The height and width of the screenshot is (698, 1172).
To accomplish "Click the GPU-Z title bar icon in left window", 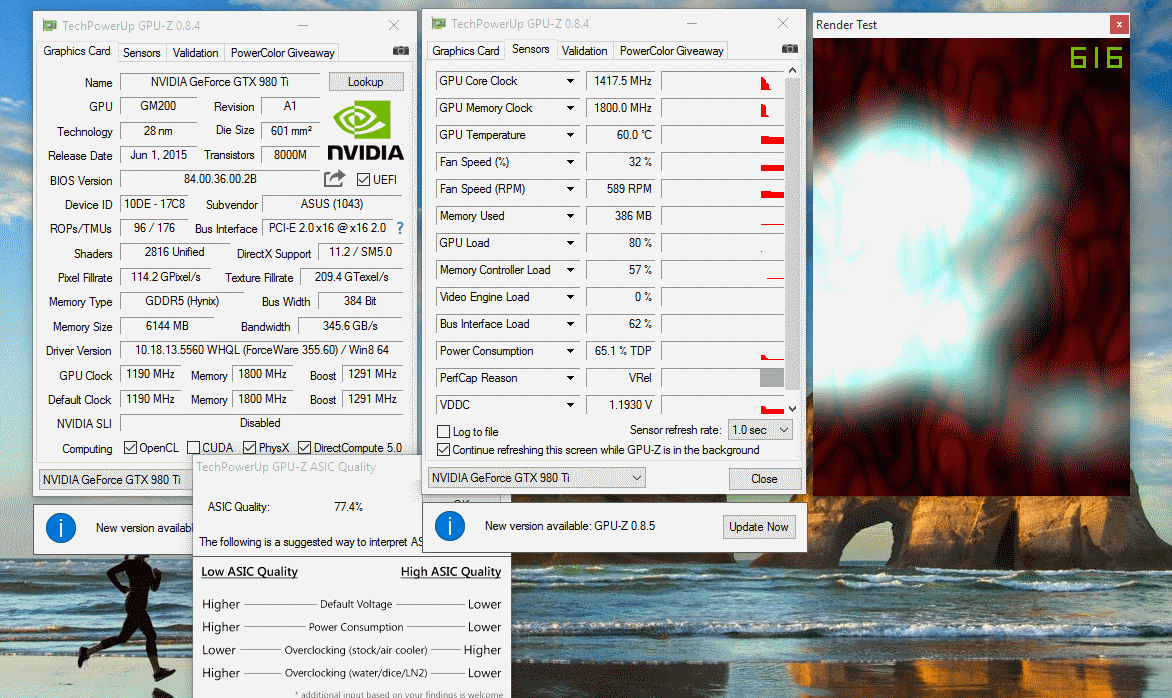I will [x=49, y=25].
